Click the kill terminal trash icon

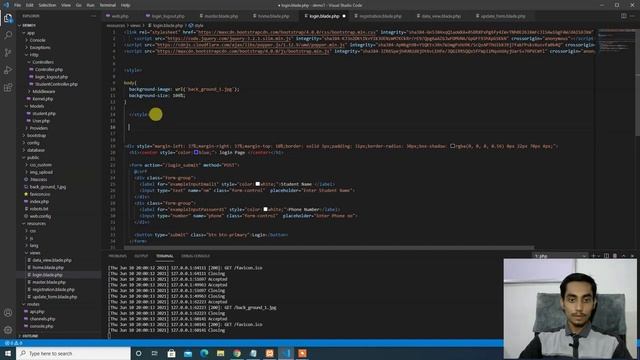tap(615, 256)
